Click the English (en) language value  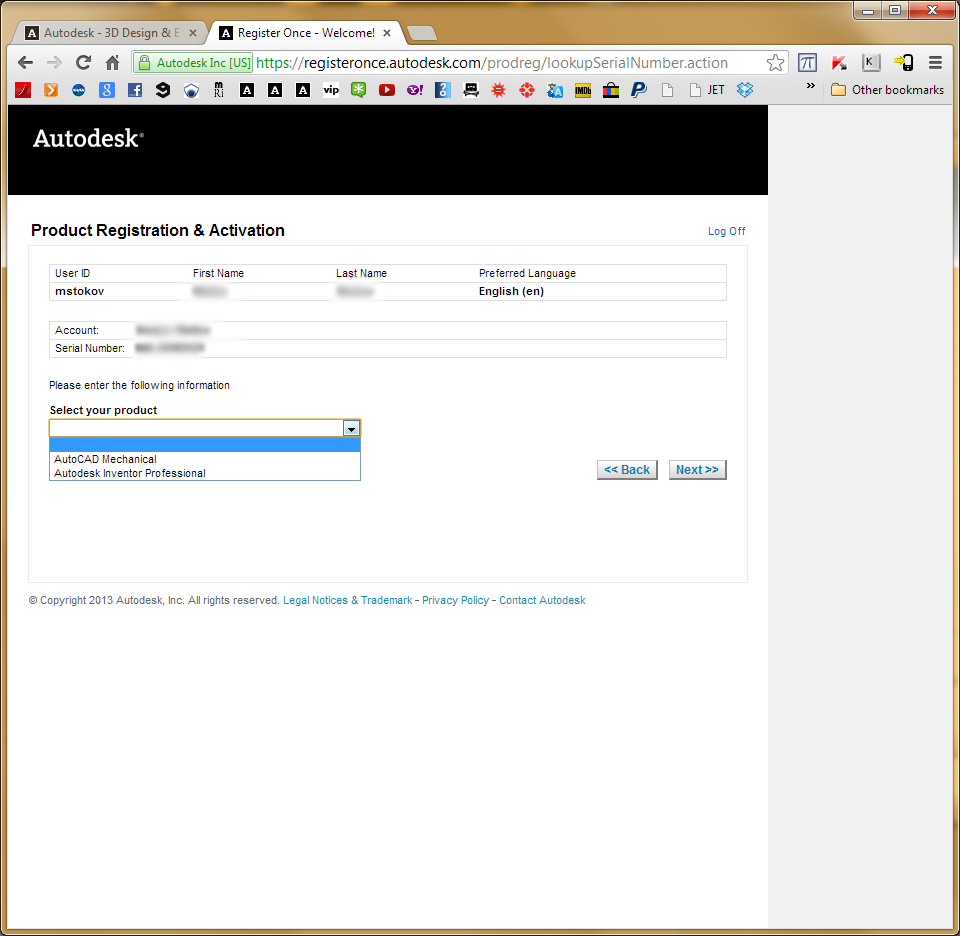(x=511, y=291)
